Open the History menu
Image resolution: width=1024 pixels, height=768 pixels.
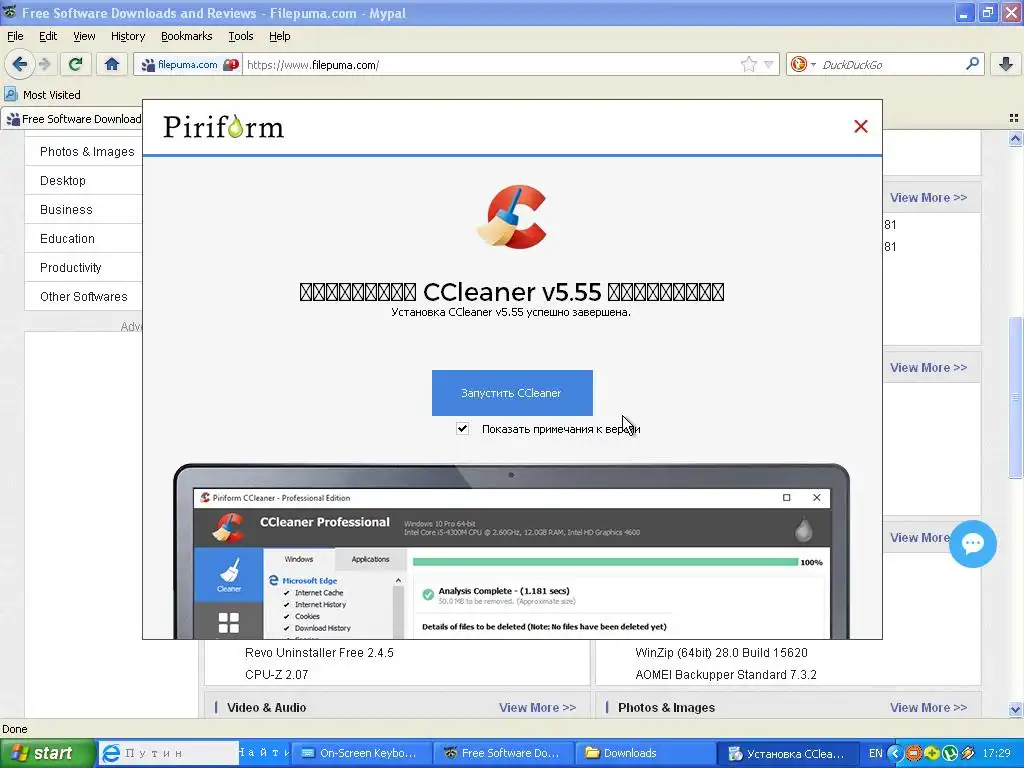(127, 36)
